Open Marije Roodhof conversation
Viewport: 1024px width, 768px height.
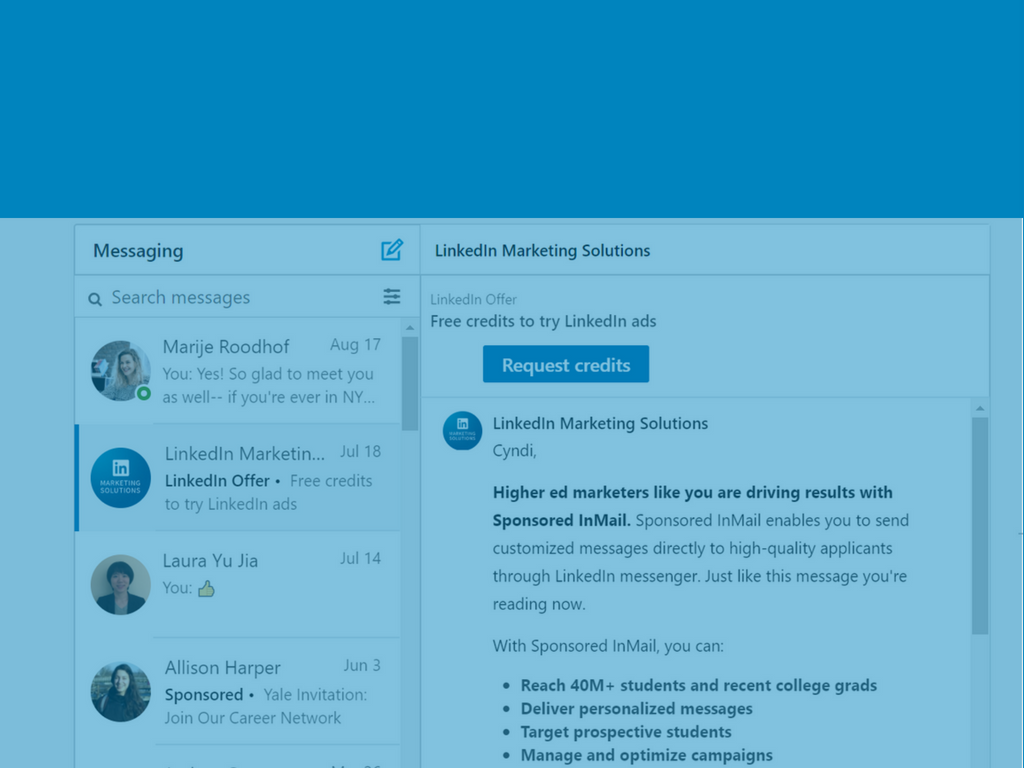tap(238, 371)
